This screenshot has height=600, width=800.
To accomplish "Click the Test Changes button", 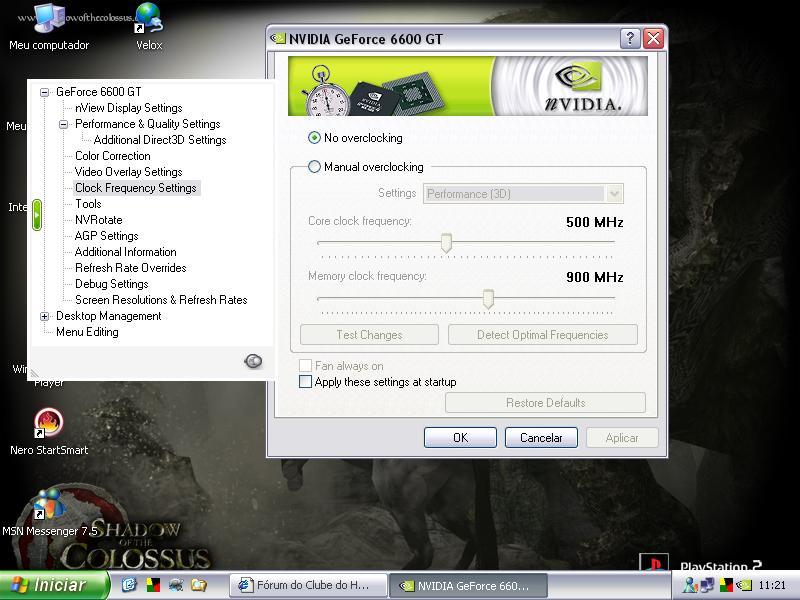I will [369, 335].
